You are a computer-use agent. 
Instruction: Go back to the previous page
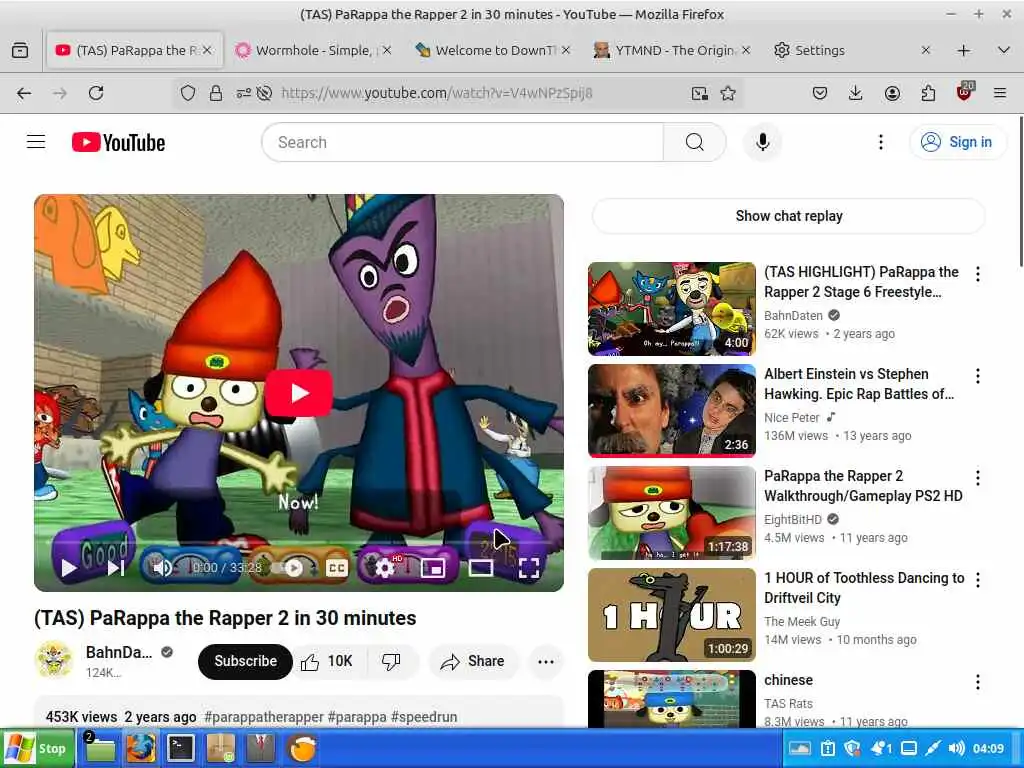[24, 93]
